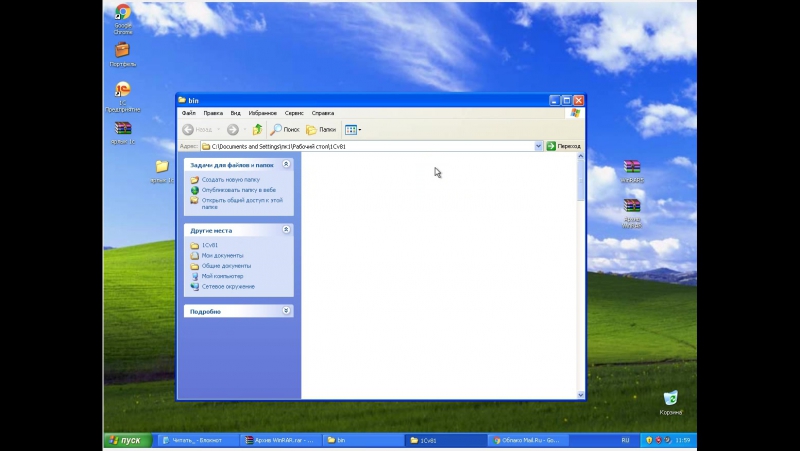Click the gray tray icon beside the clock
The height and width of the screenshot is (451, 800).
pos(667,440)
